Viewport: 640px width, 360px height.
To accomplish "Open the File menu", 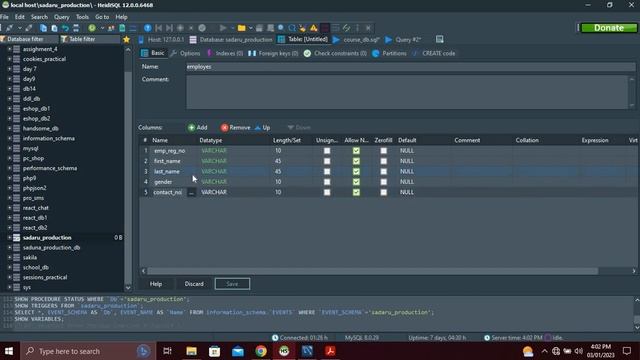I will [4, 17].
